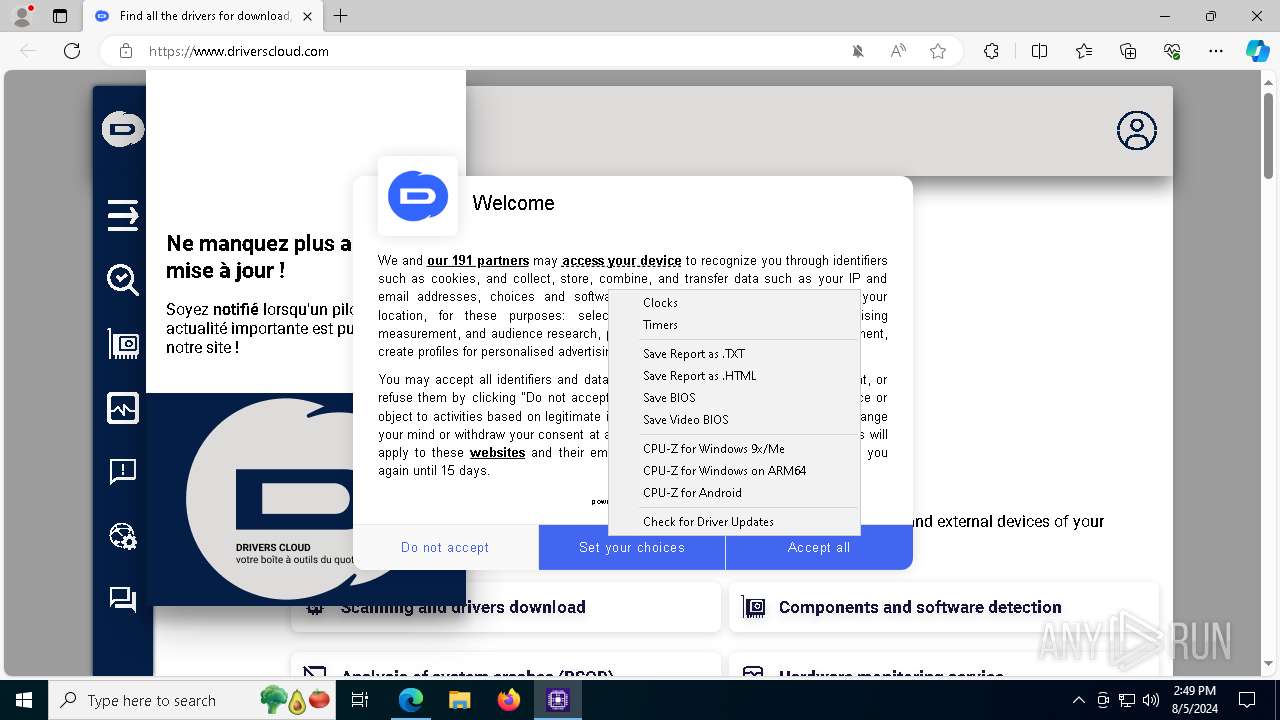Click the DriversCloud logo in Welcome dialog
Screen dimensions: 1280x720
click(418, 196)
